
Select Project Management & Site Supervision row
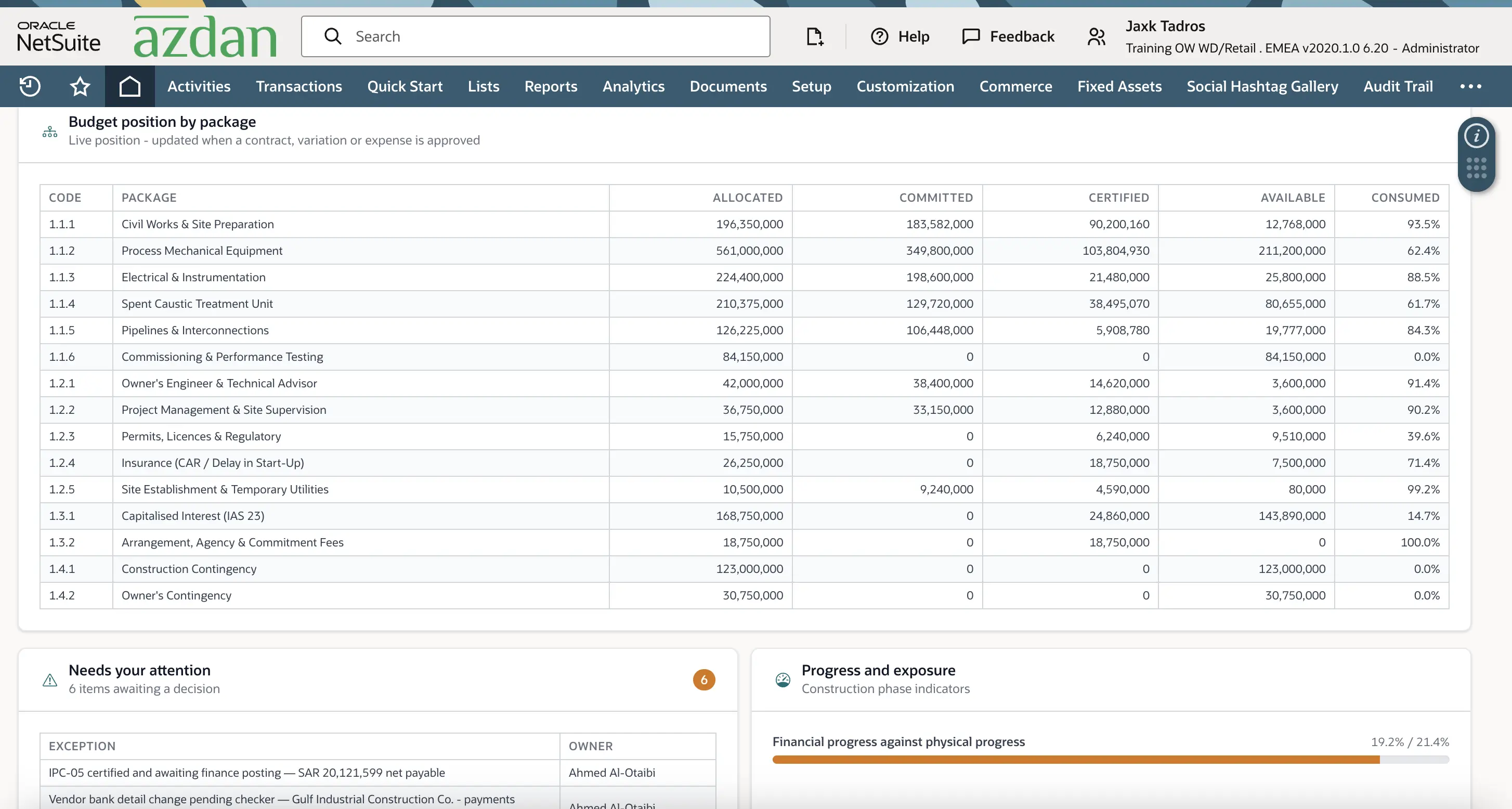(744, 410)
